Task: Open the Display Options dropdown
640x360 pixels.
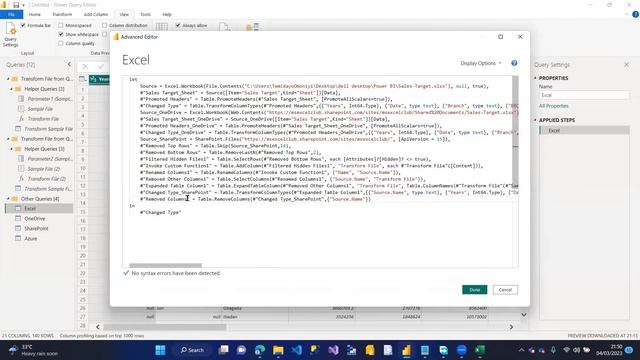Action: (x=481, y=63)
